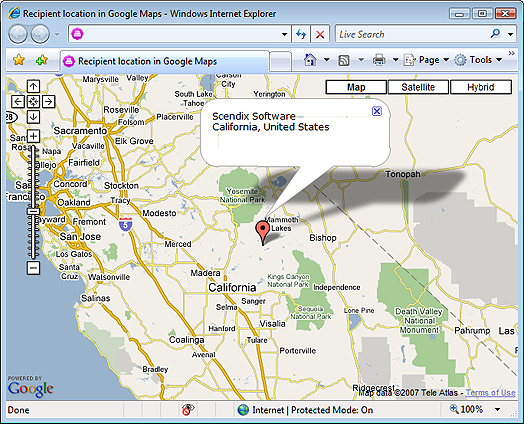Click the privacy report eye icon
This screenshot has width=524, height=424.
point(188,410)
